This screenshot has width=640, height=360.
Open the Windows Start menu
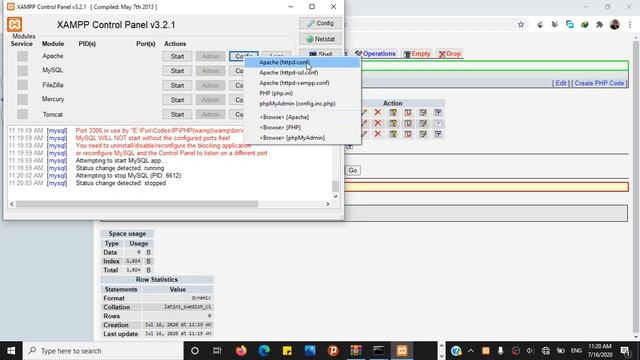pos(11,351)
